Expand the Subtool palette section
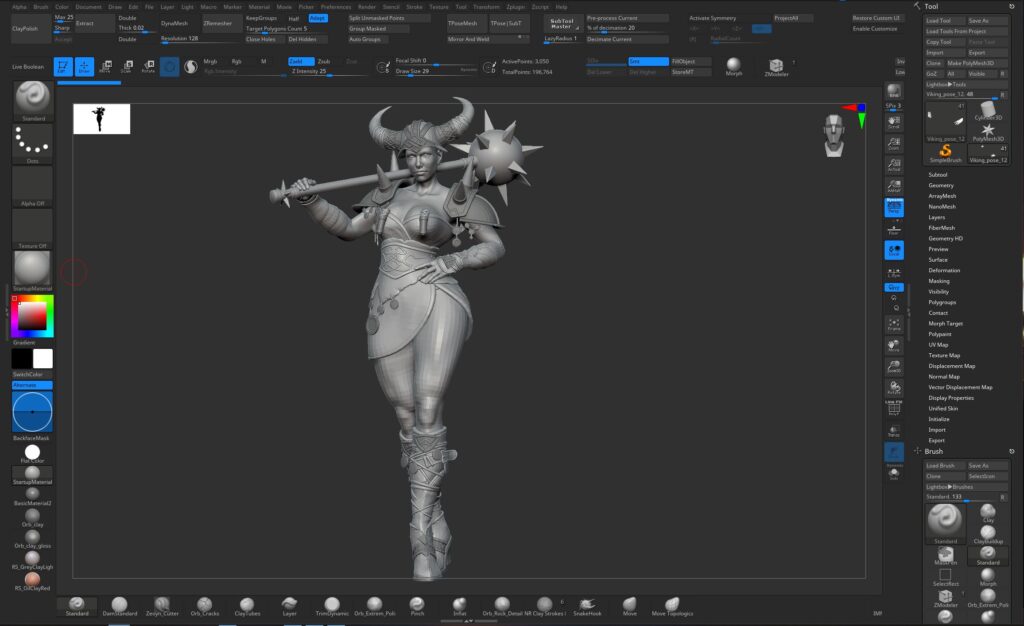Screen dimensions: 1024x626 pyautogui.click(x=938, y=175)
